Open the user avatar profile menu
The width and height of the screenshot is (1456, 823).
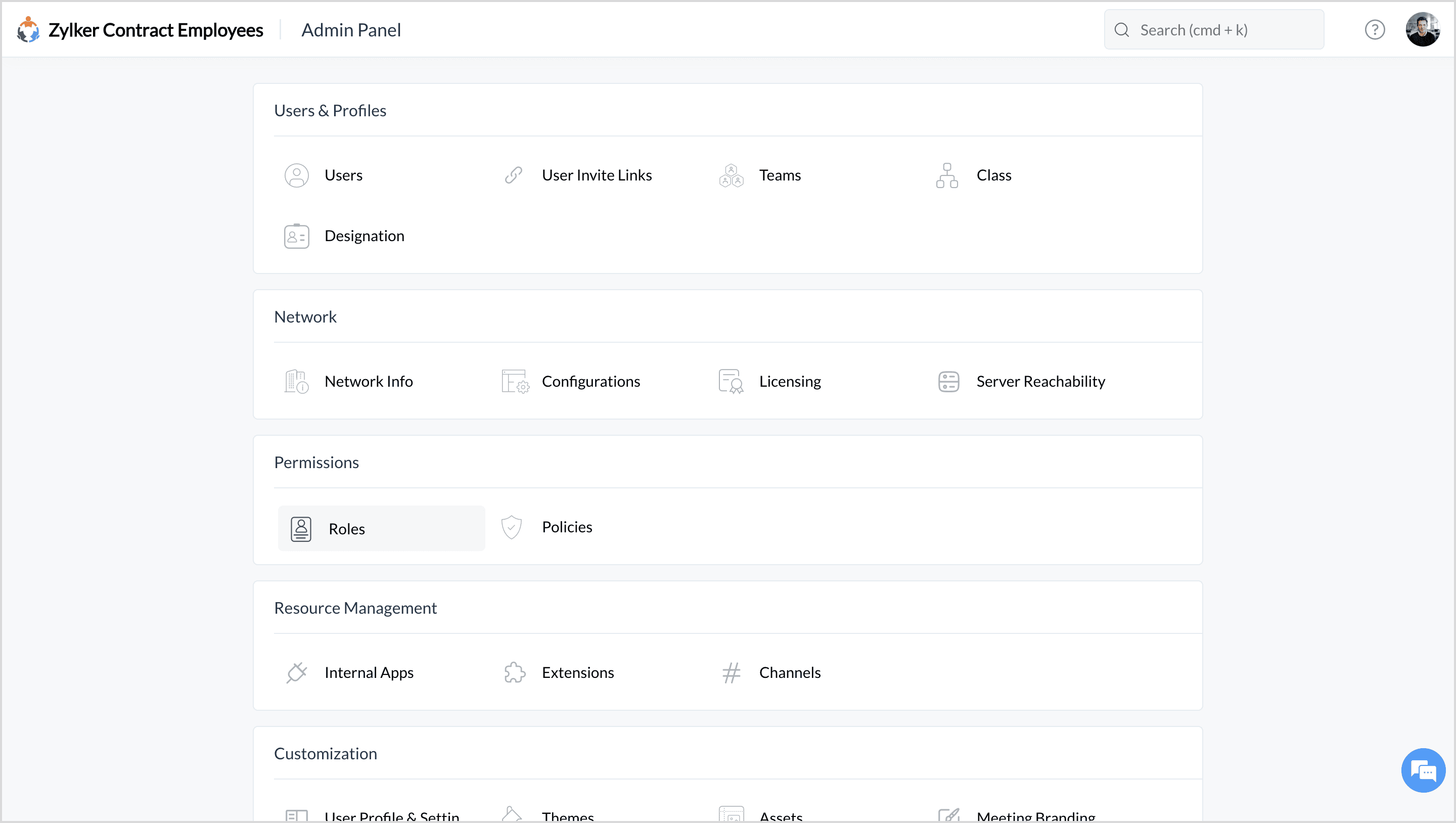[1422, 30]
